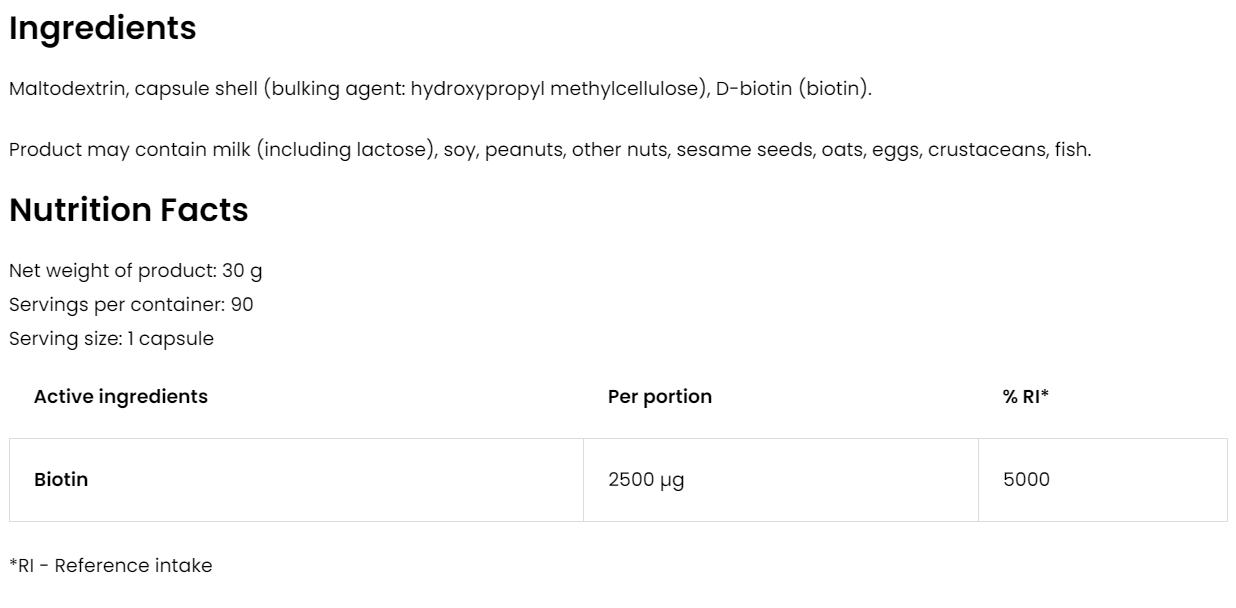The image size is (1236, 608).
Task: Click the Per portion column header
Action: 660,396
